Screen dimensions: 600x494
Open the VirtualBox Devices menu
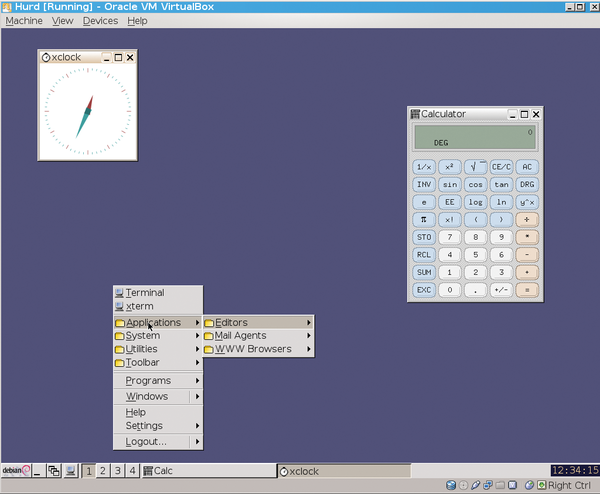point(100,21)
